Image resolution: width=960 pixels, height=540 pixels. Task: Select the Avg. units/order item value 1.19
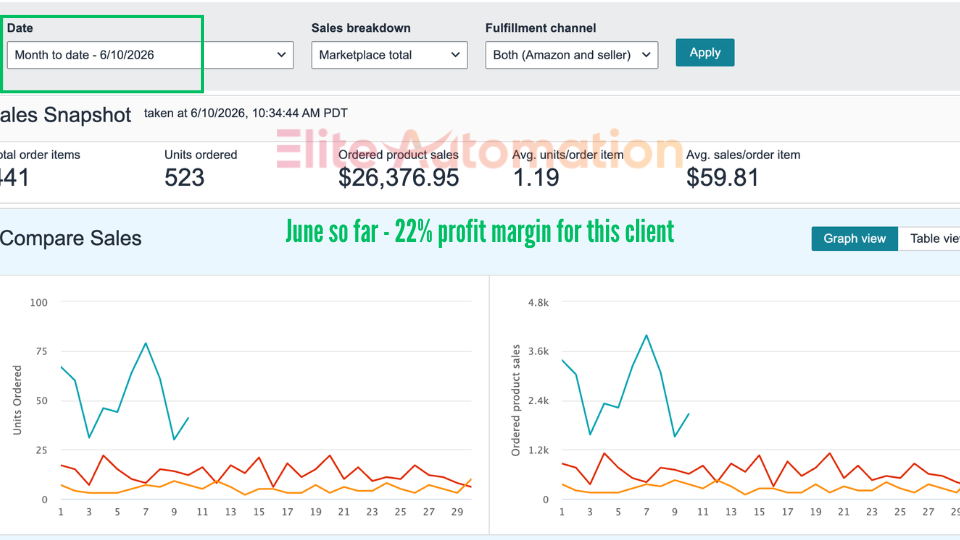click(x=536, y=178)
